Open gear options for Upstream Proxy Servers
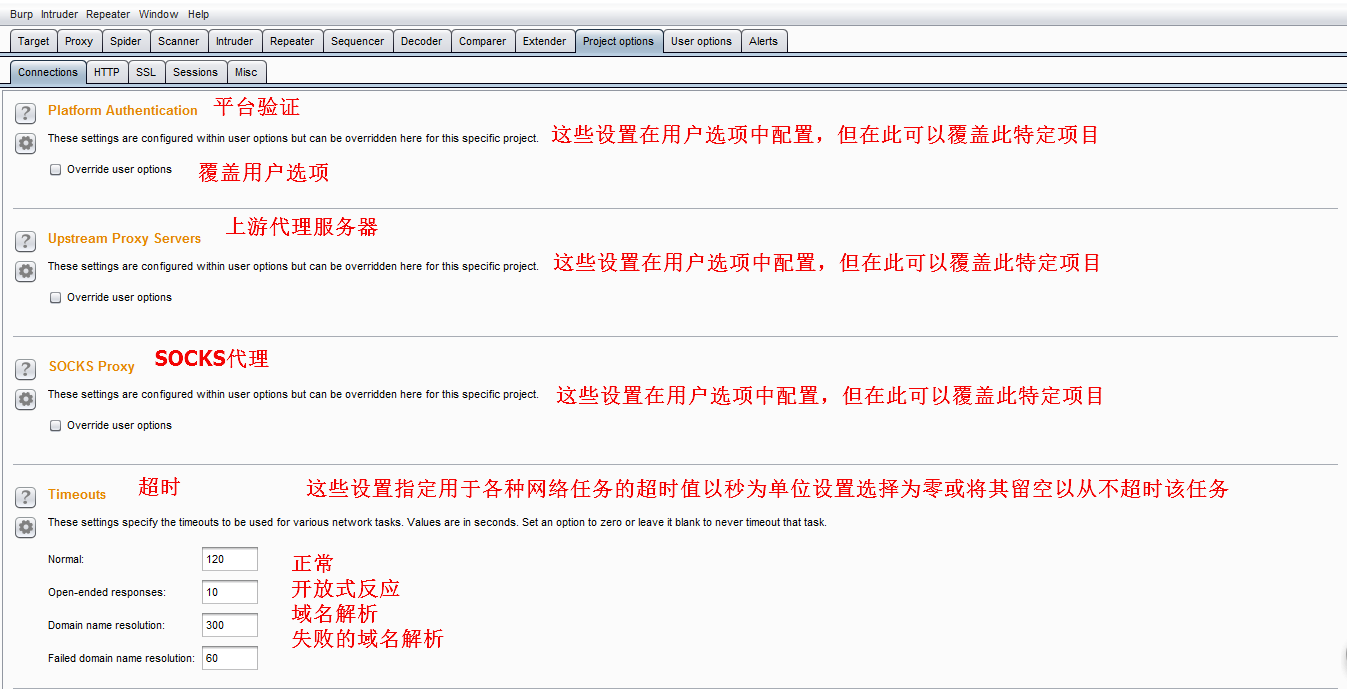 (x=26, y=271)
